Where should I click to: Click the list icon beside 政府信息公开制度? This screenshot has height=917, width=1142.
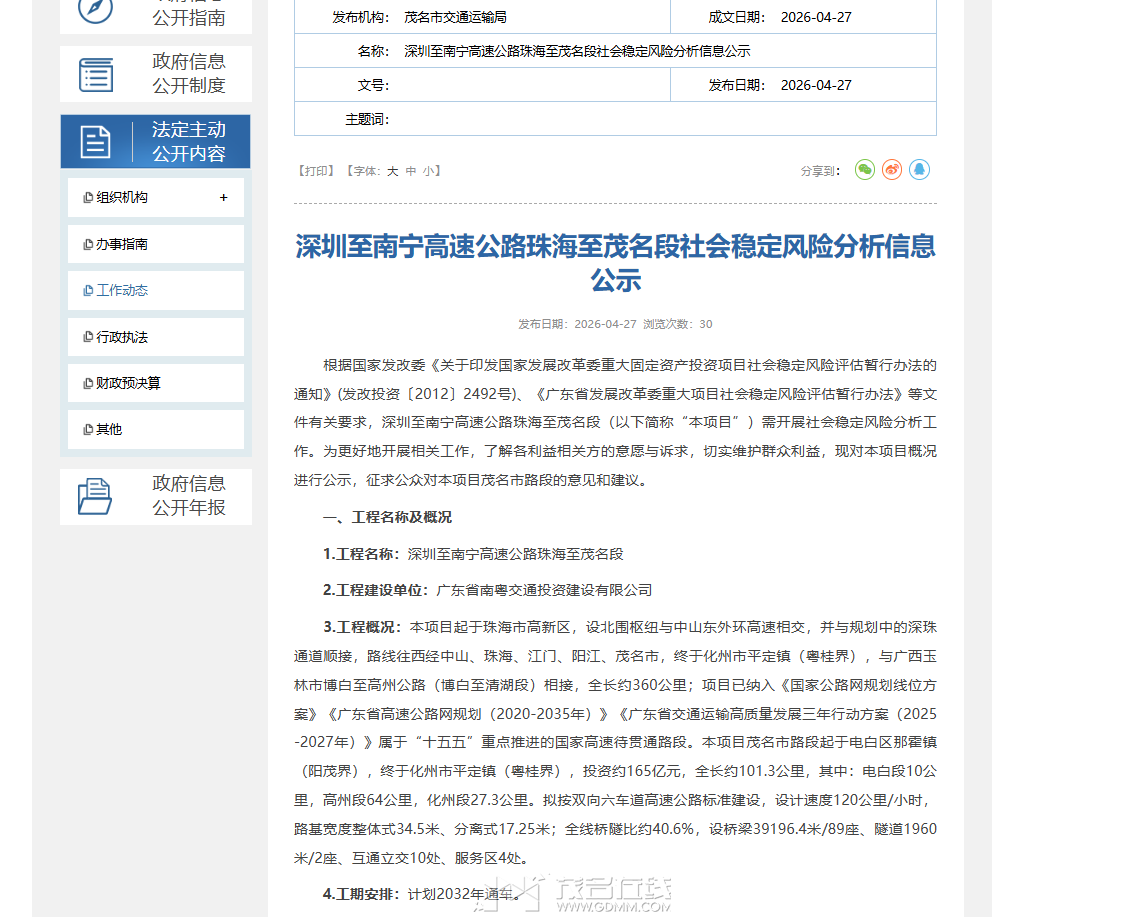pos(96,73)
